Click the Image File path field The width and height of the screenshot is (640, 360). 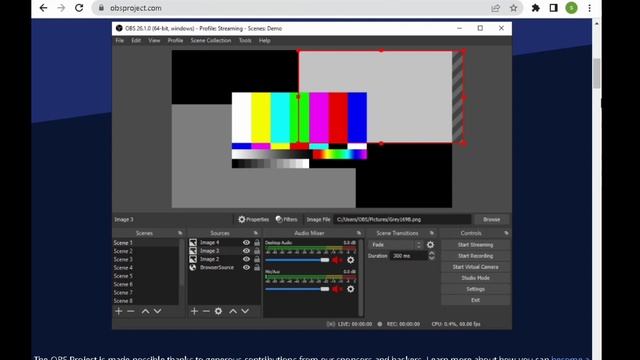pyautogui.click(x=402, y=220)
